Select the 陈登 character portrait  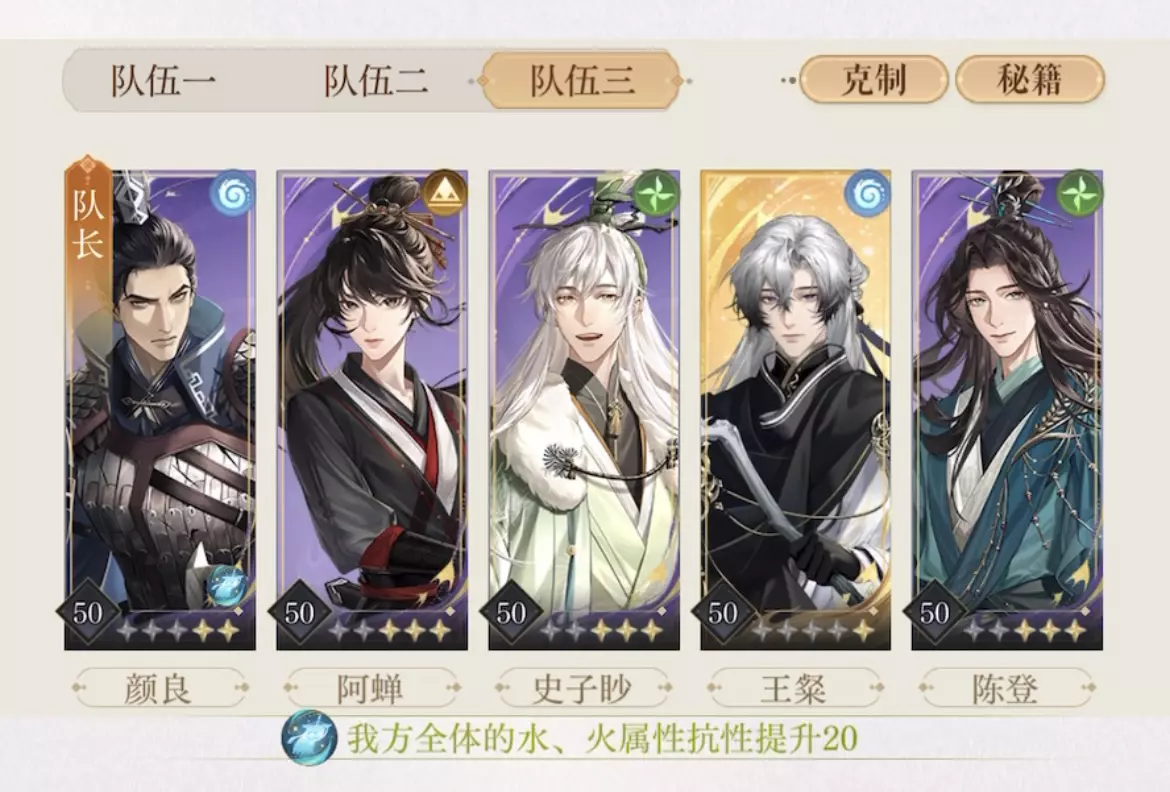[x=1007, y=410]
